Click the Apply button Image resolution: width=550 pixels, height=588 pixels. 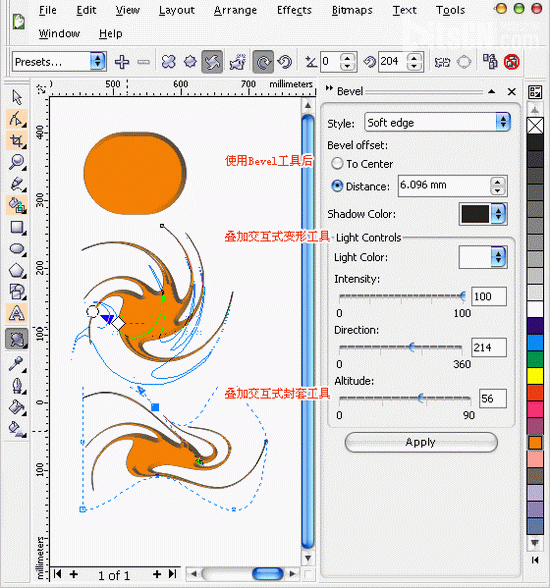click(x=421, y=442)
